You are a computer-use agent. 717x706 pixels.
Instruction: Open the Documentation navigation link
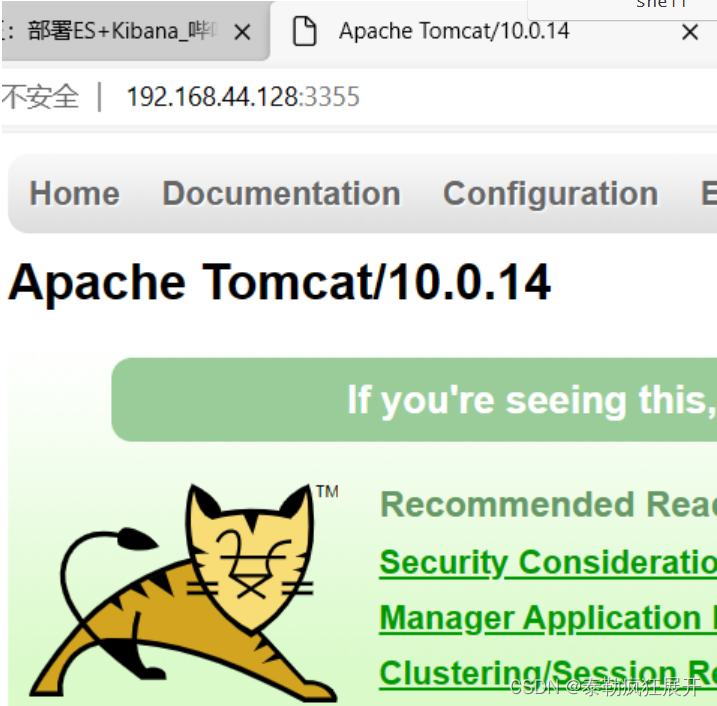coord(281,193)
